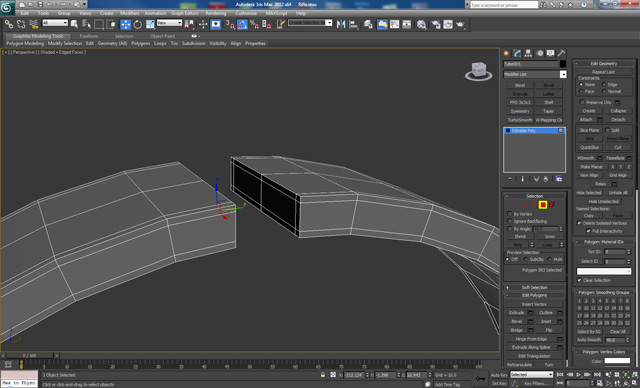640x388 pixels.
Task: Open the Material Editor icon
Action: click(x=421, y=24)
